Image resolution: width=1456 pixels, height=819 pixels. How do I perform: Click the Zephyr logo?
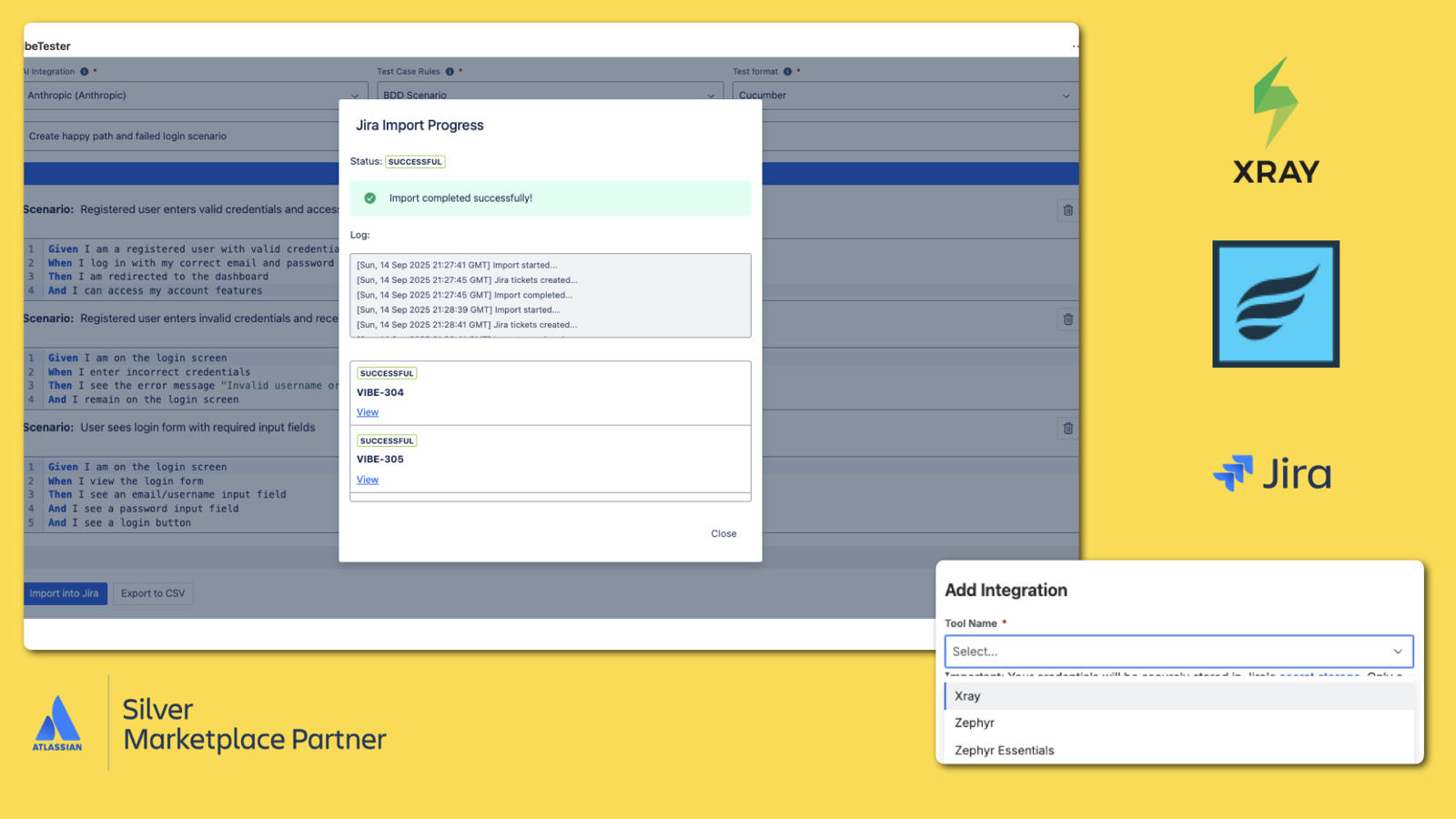1275,303
